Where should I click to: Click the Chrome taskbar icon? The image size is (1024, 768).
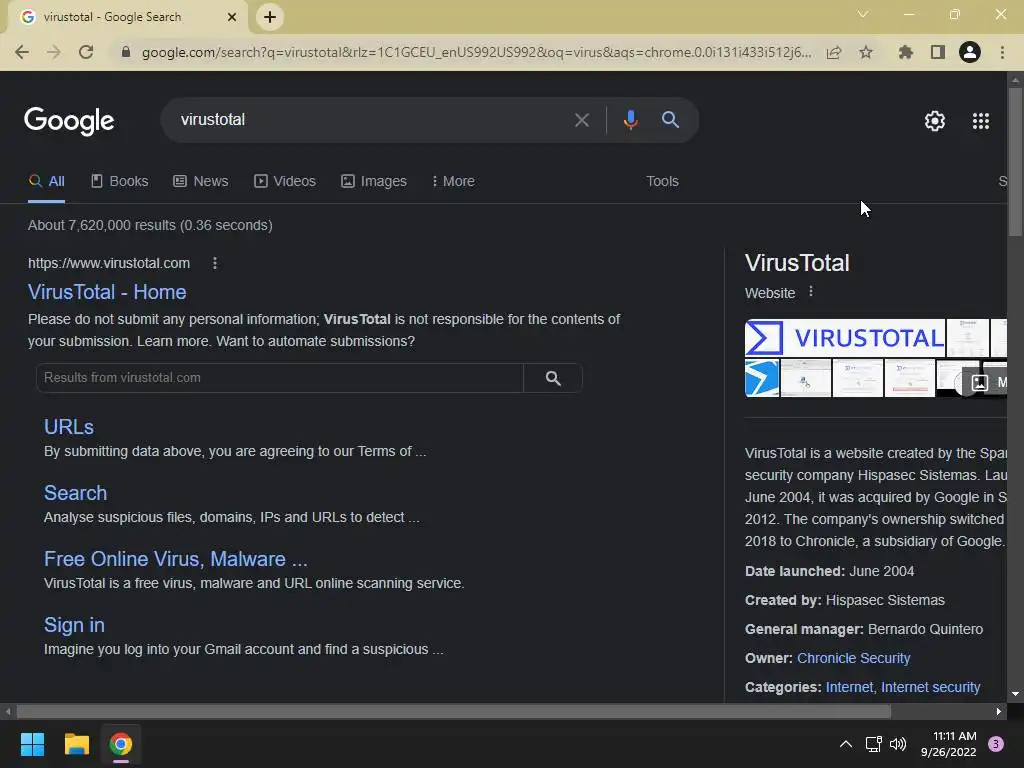coord(121,744)
